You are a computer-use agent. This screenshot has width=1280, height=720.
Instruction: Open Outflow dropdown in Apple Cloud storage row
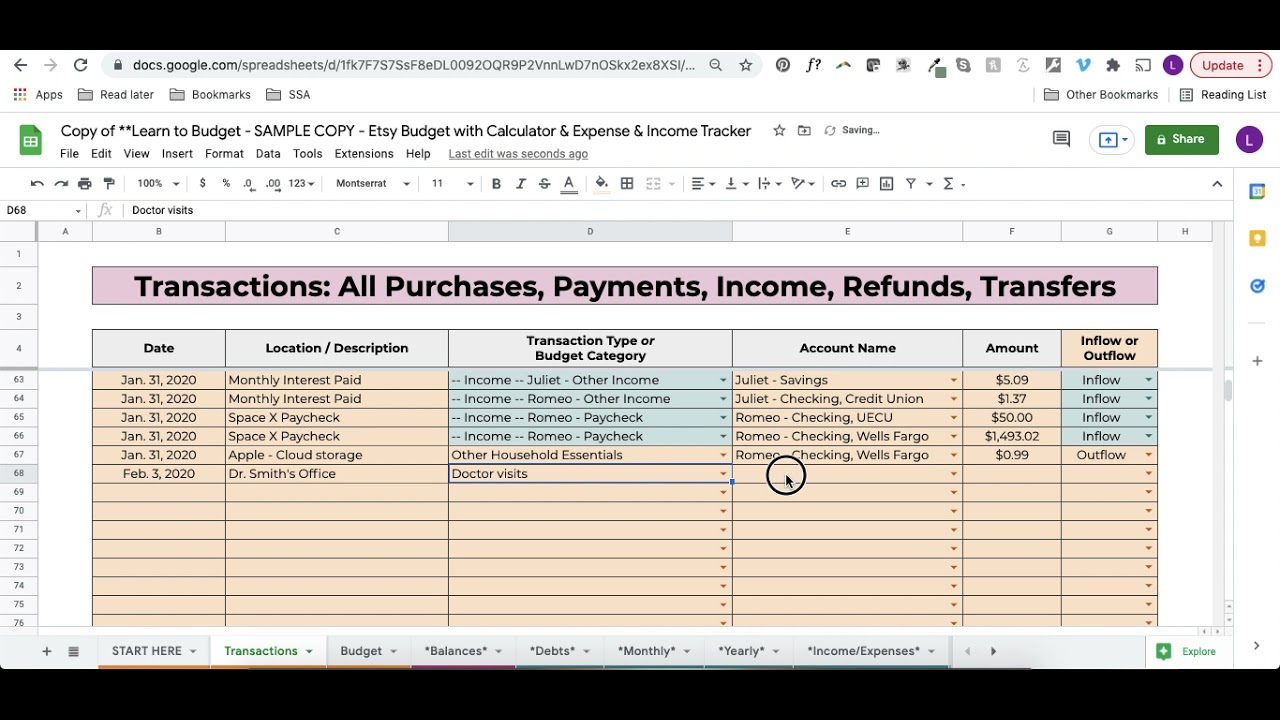(1148, 455)
